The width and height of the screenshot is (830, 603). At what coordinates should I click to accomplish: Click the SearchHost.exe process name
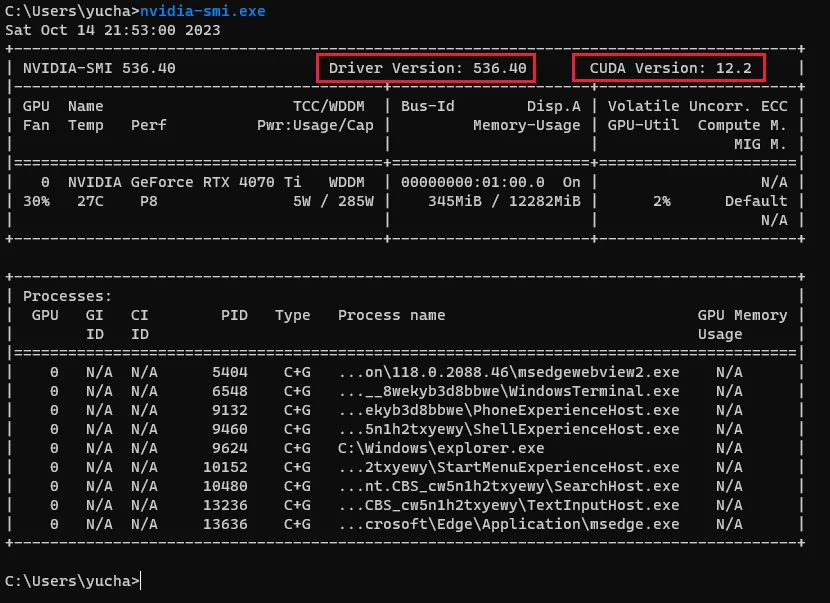point(508,486)
